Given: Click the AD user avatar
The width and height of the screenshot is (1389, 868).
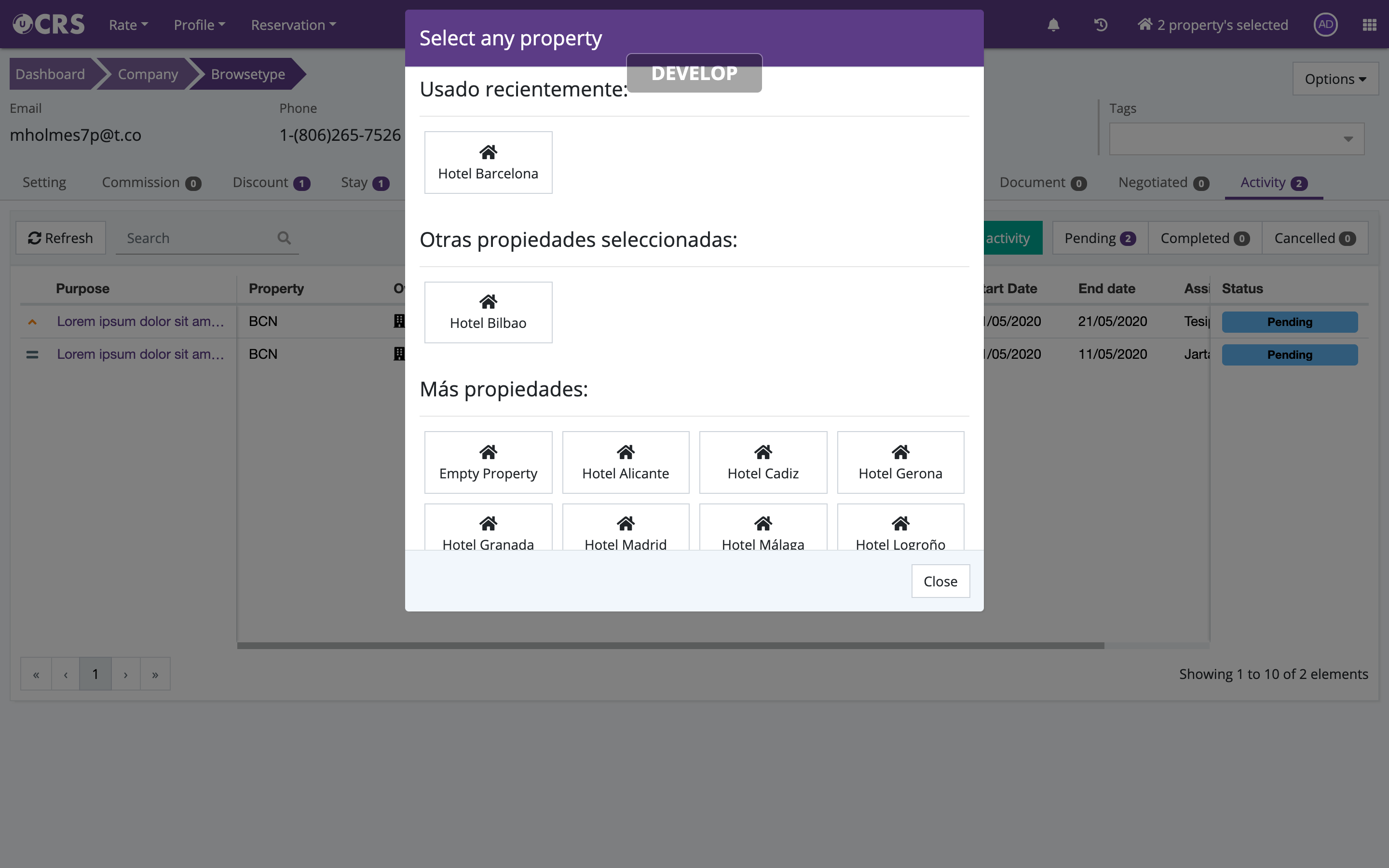Looking at the screenshot, I should tap(1325, 25).
